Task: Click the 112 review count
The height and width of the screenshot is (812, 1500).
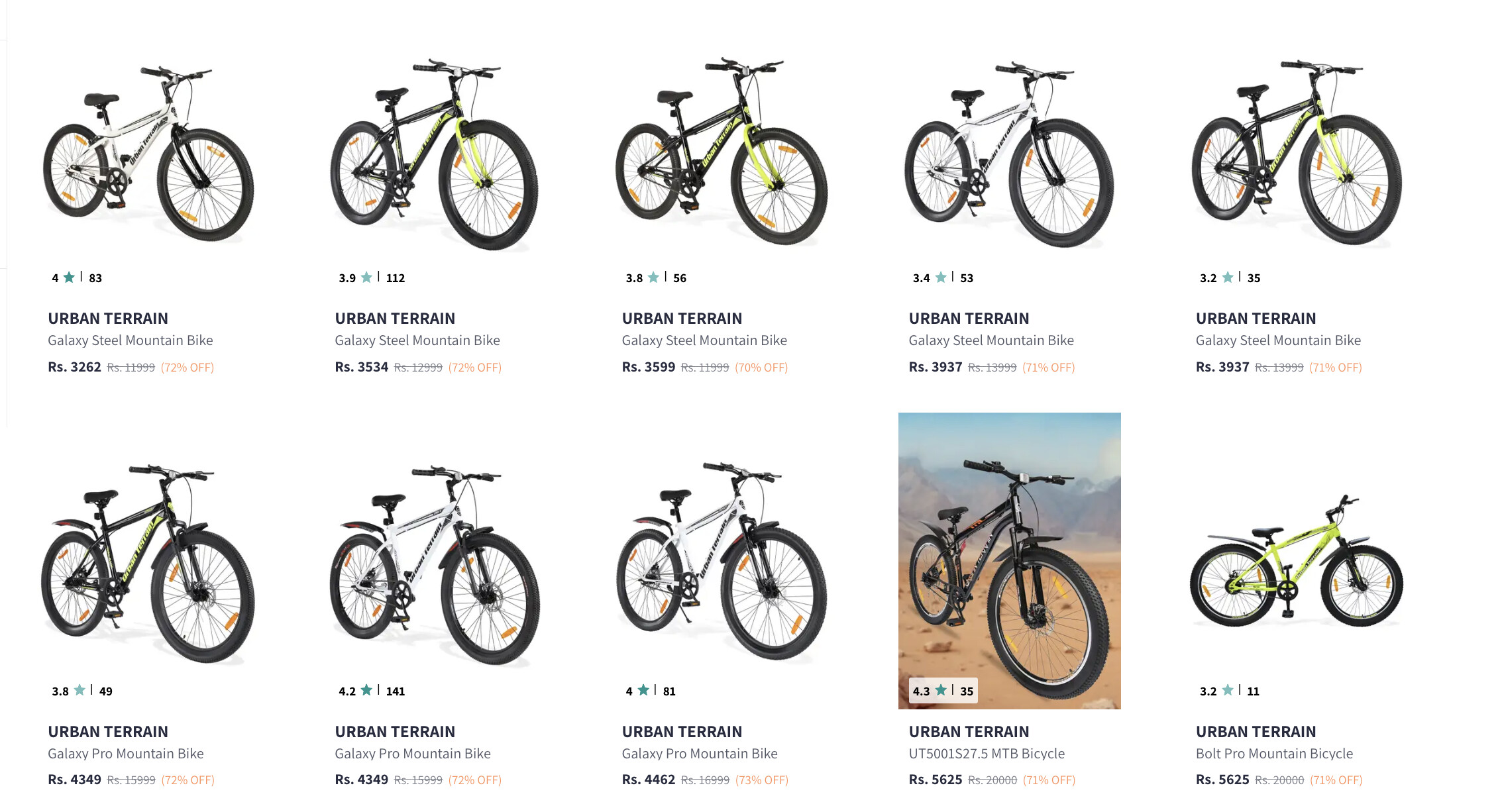Action: (396, 278)
